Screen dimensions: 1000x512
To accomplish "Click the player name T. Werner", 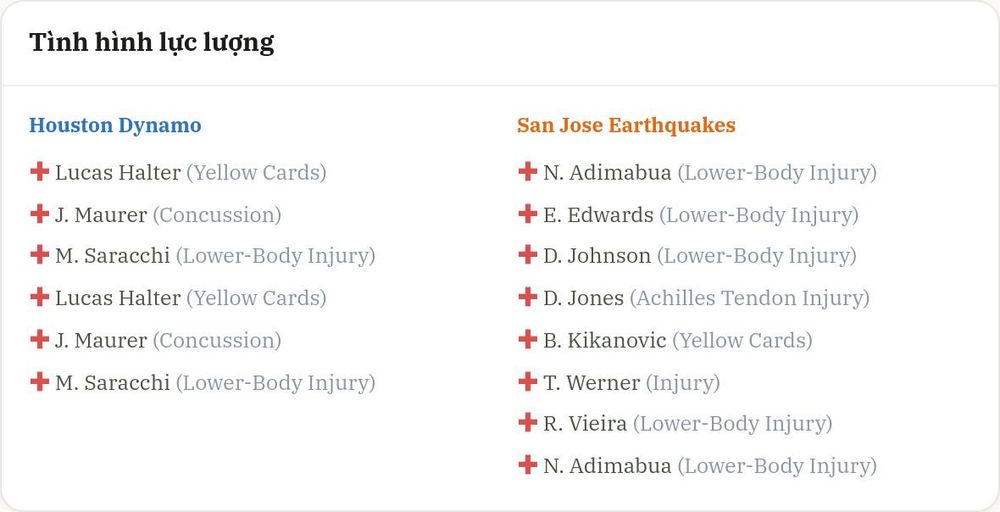I will [x=592, y=383].
